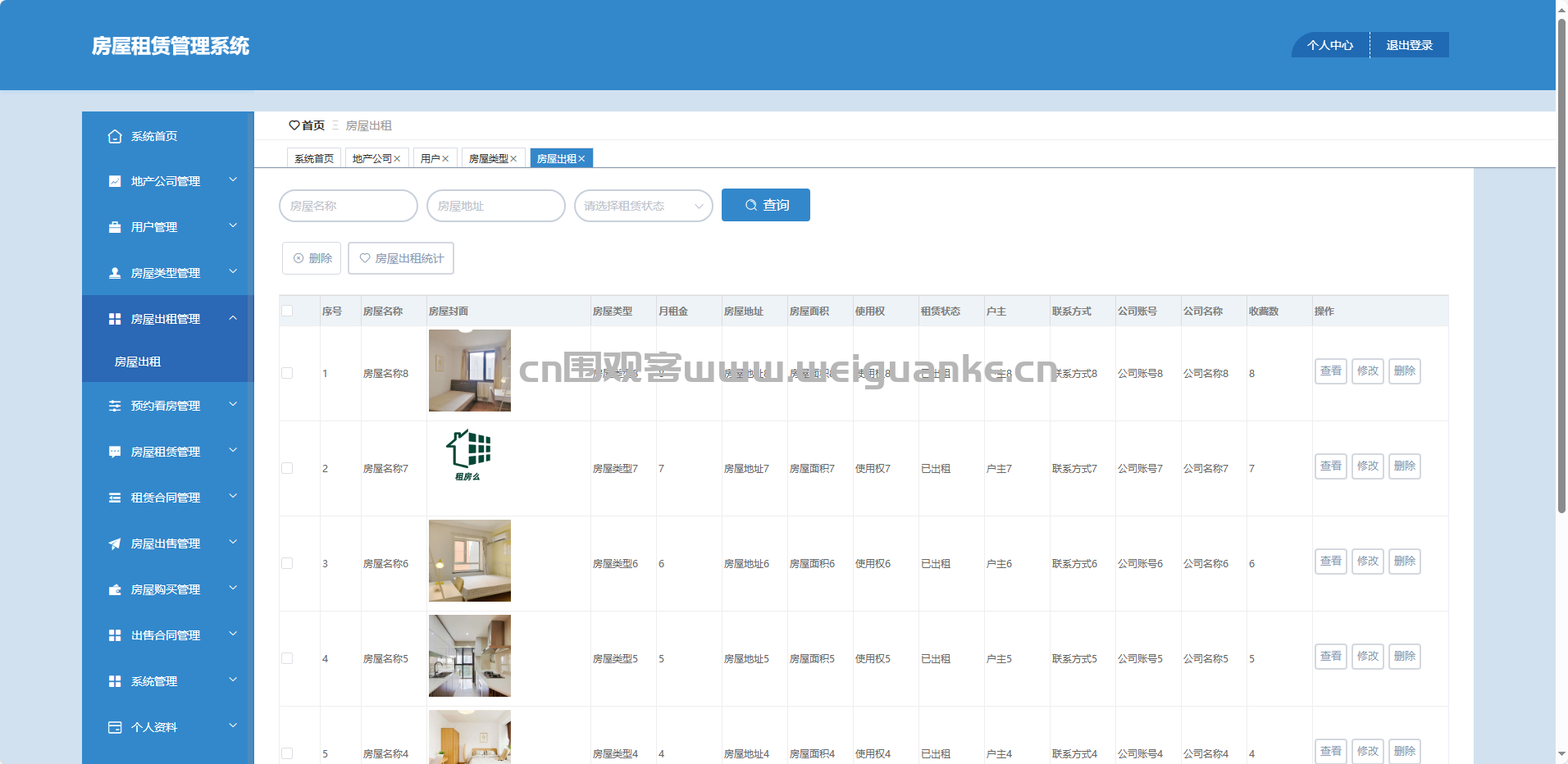Close the 房屋类型 tab with its x
The height and width of the screenshot is (764, 1568).
point(513,159)
